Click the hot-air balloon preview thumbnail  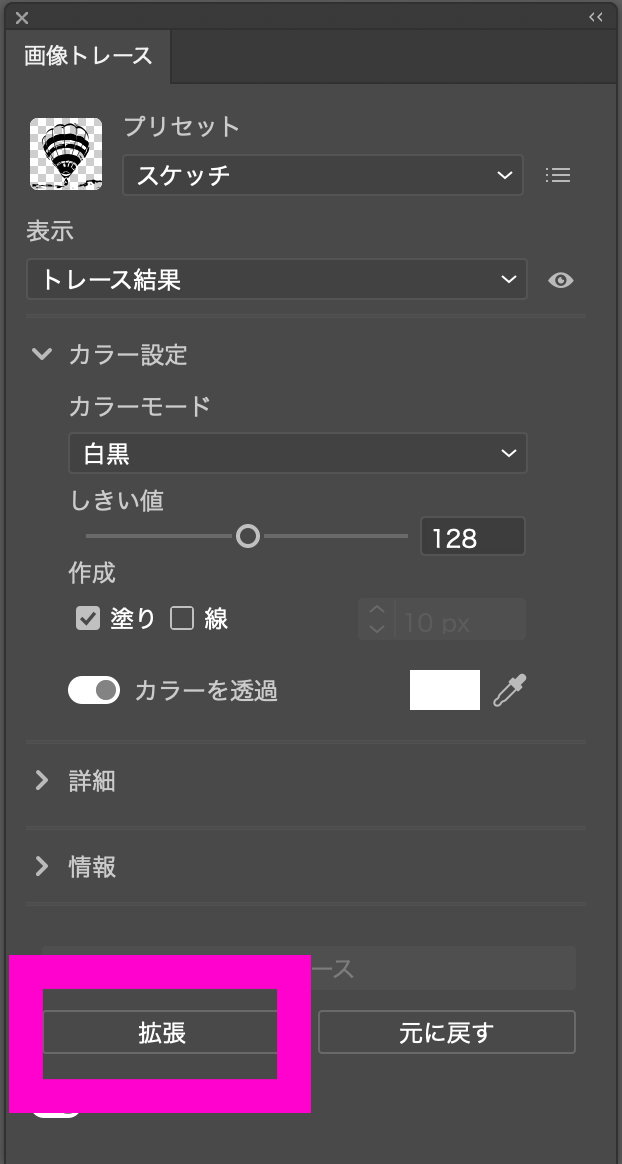[66, 154]
